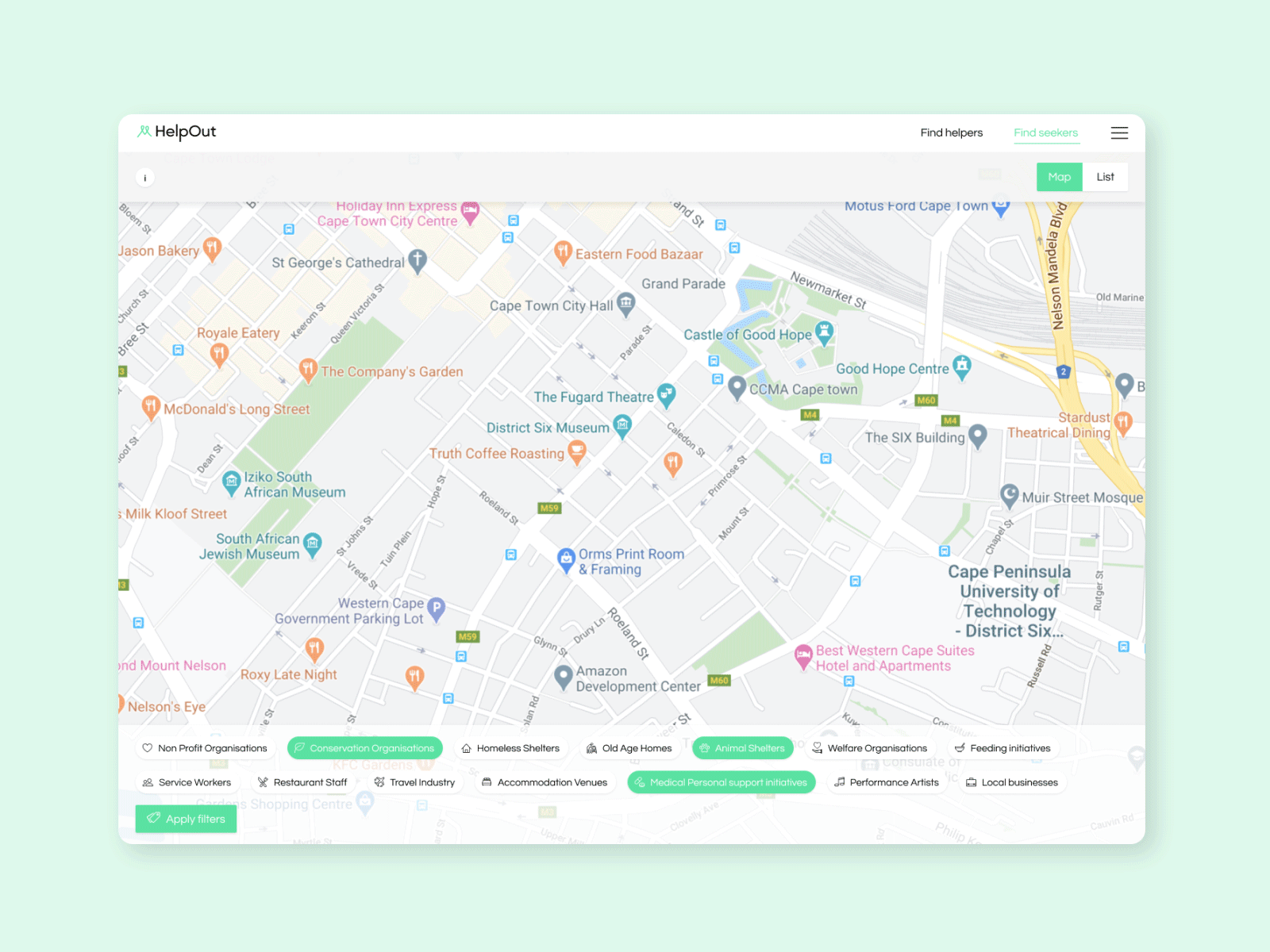Toggle the Welfare Organisations filter
1270x952 pixels.
click(x=869, y=748)
